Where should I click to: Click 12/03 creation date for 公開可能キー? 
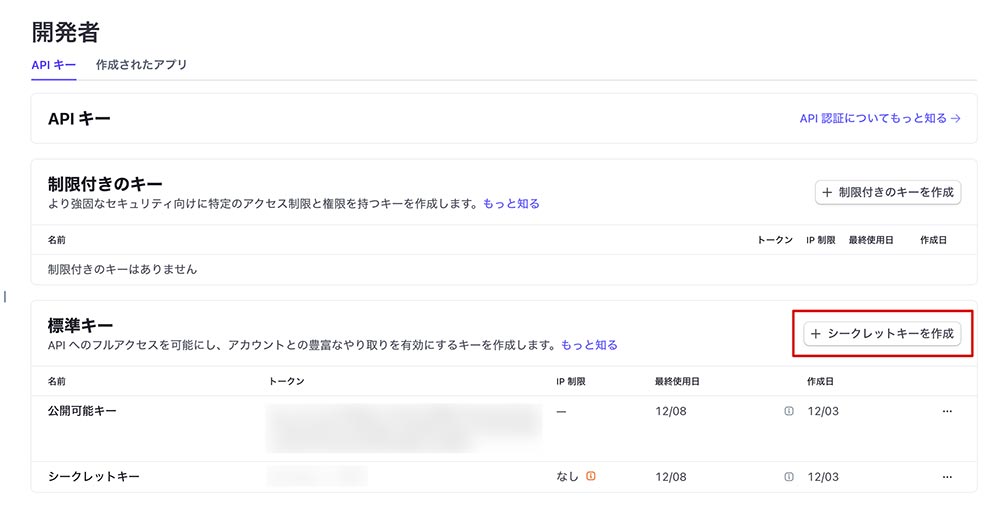pyautogui.click(x=823, y=411)
